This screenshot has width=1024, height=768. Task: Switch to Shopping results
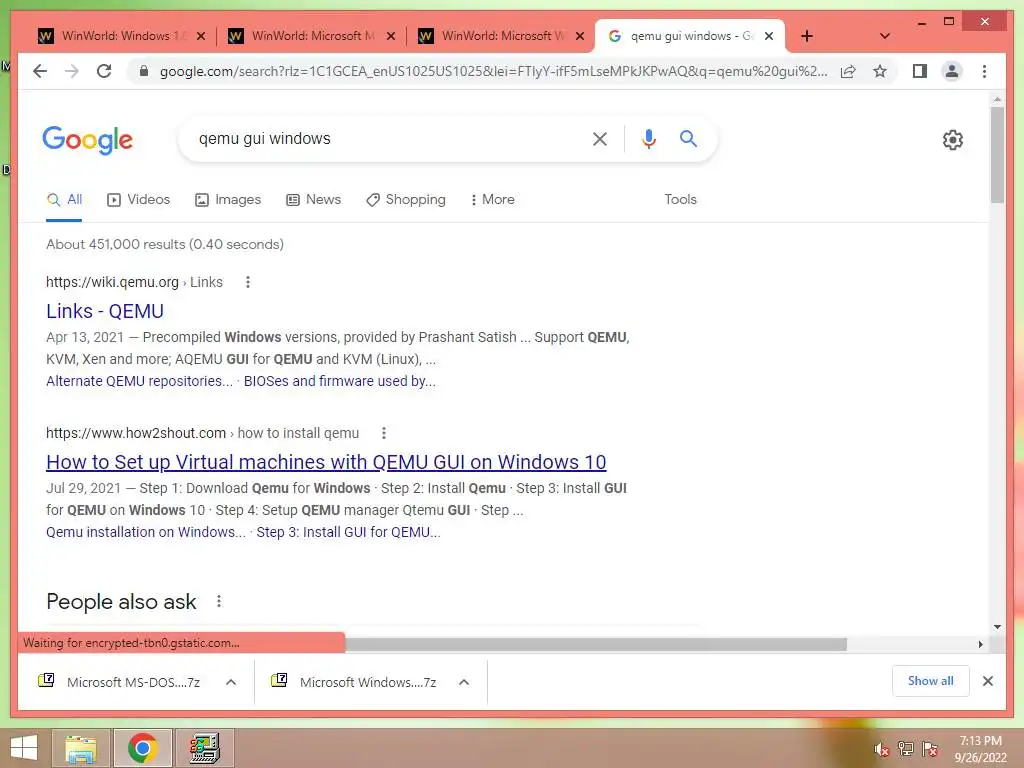[406, 200]
